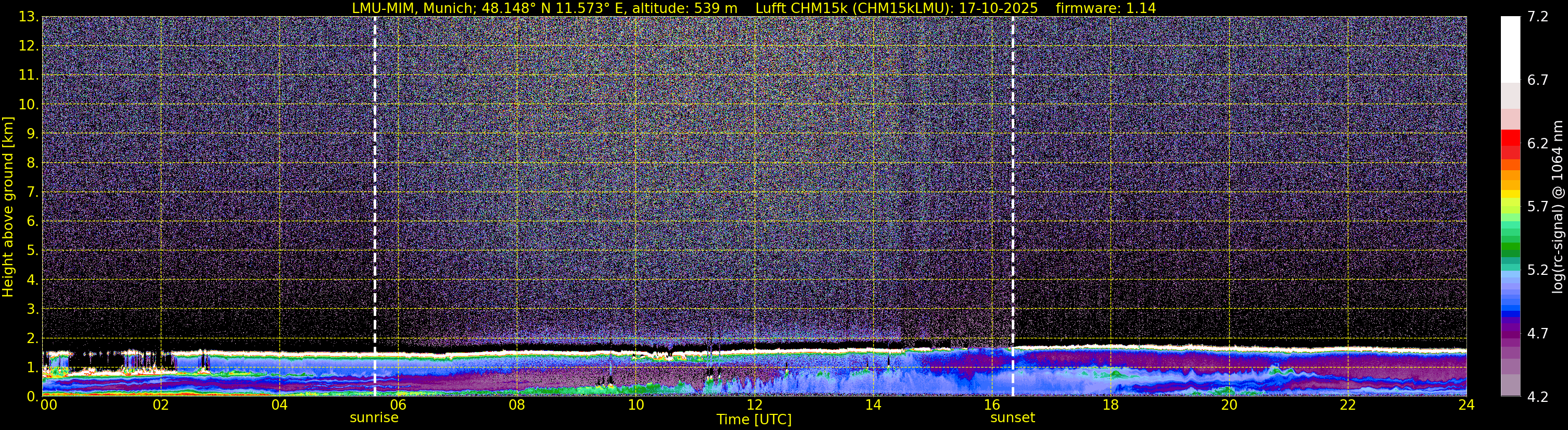Click the "log(rc-signal) @ 1064 nm" colorbar title
Image resolution: width=1568 pixels, height=430 pixels.
click(1558, 207)
